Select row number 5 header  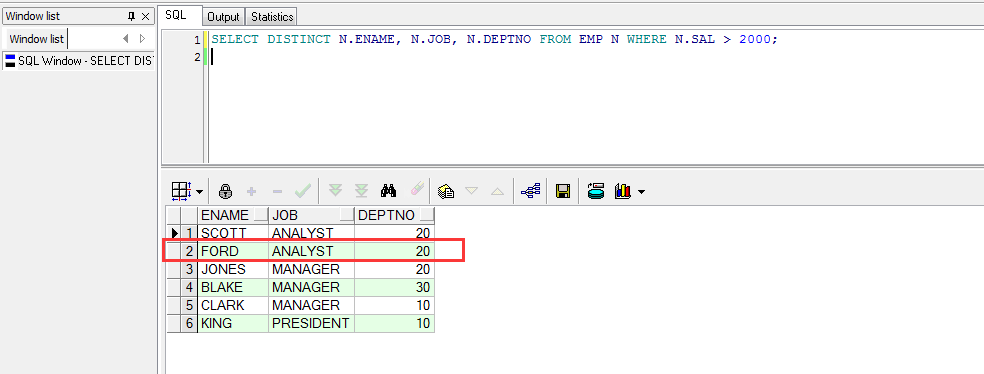tap(190, 306)
